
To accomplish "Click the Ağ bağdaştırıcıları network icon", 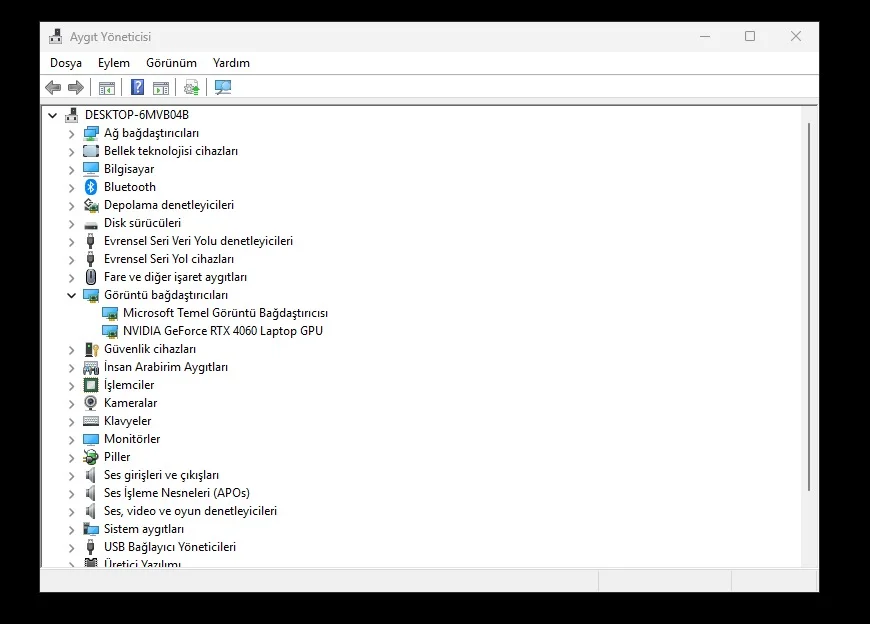I will point(91,133).
